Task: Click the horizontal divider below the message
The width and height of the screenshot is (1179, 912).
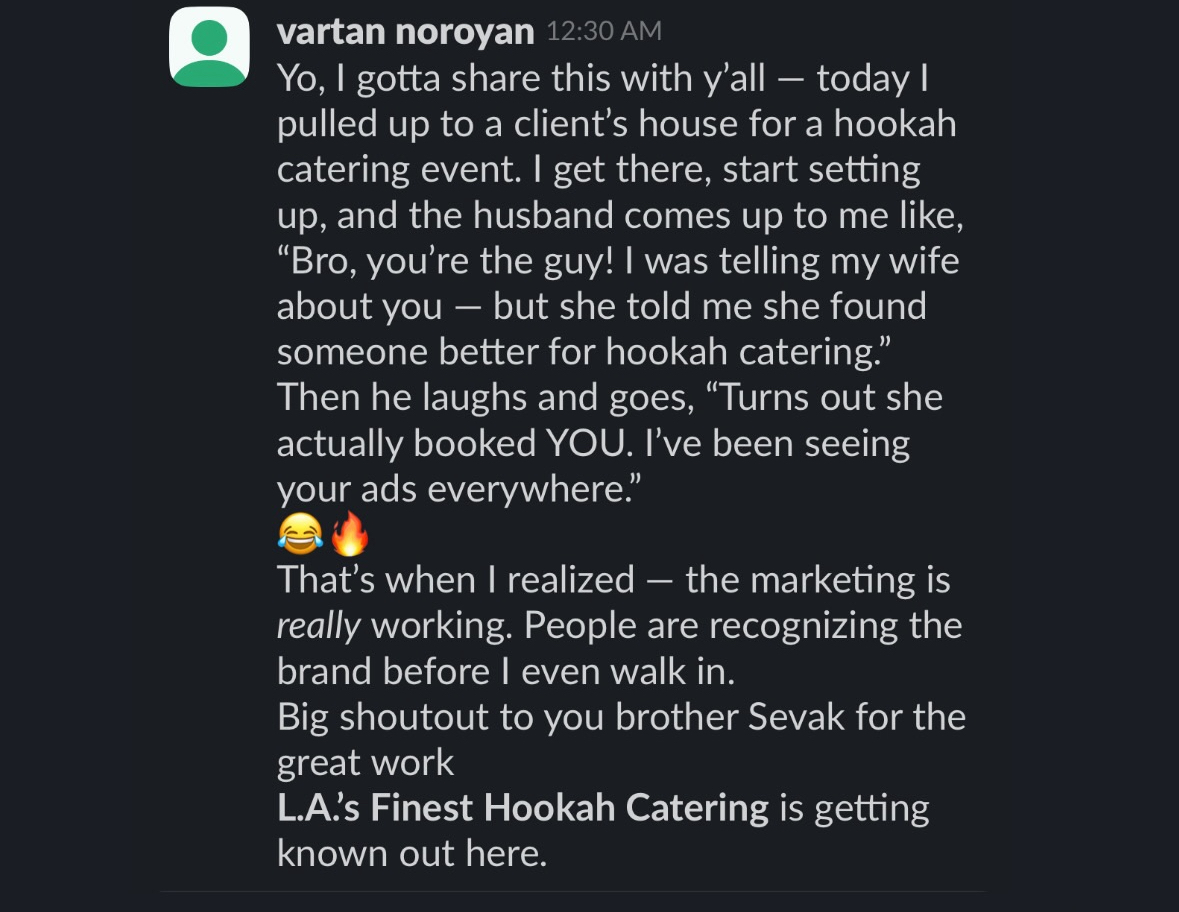Action: (571, 892)
